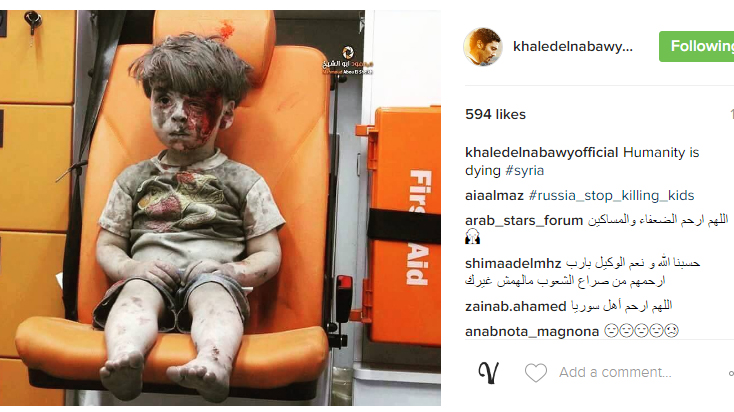This screenshot has height=412, width=734.
Task: Click the Add a comment field
Action: click(x=615, y=373)
